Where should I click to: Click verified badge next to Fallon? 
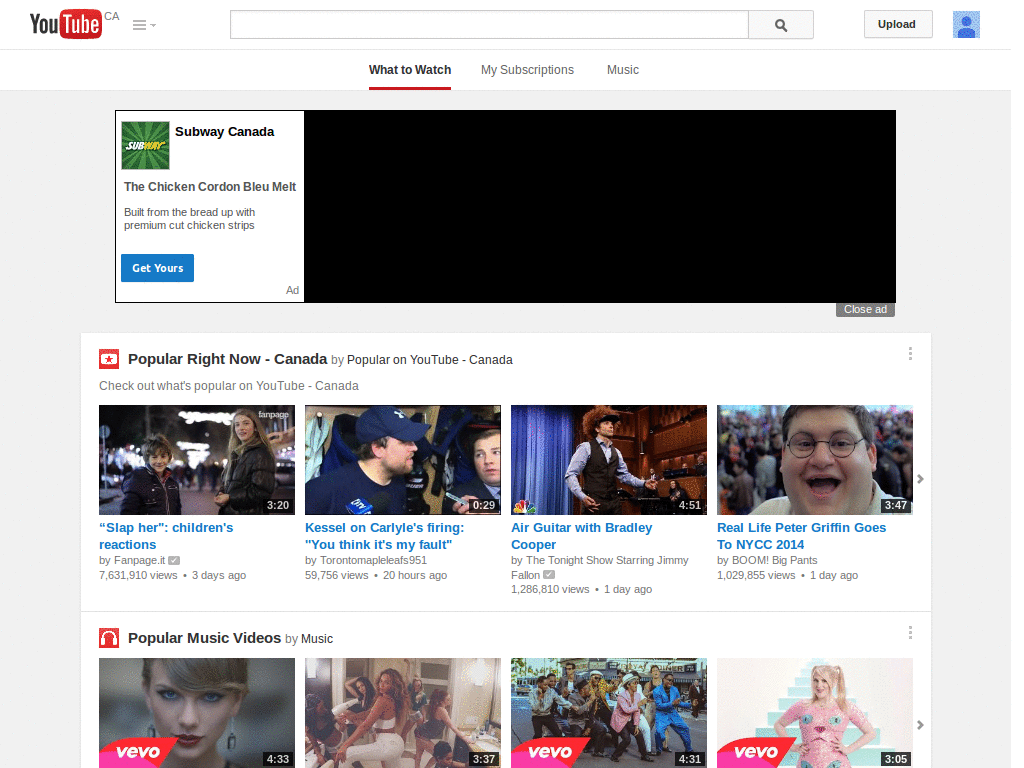coord(549,575)
